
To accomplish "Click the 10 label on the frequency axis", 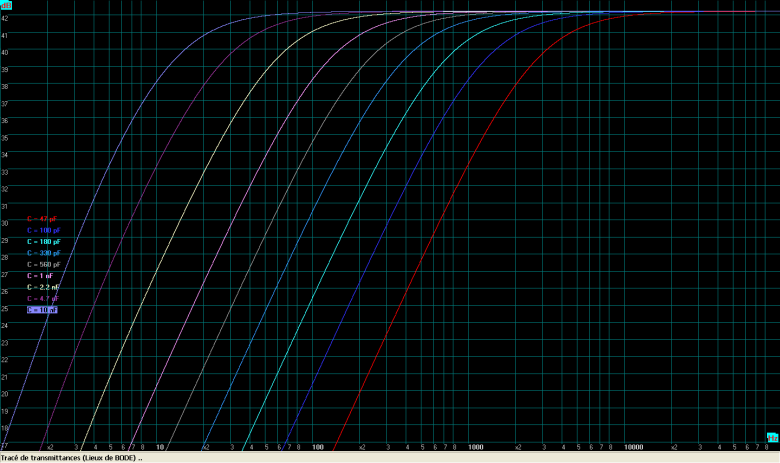I will tap(159, 447).
